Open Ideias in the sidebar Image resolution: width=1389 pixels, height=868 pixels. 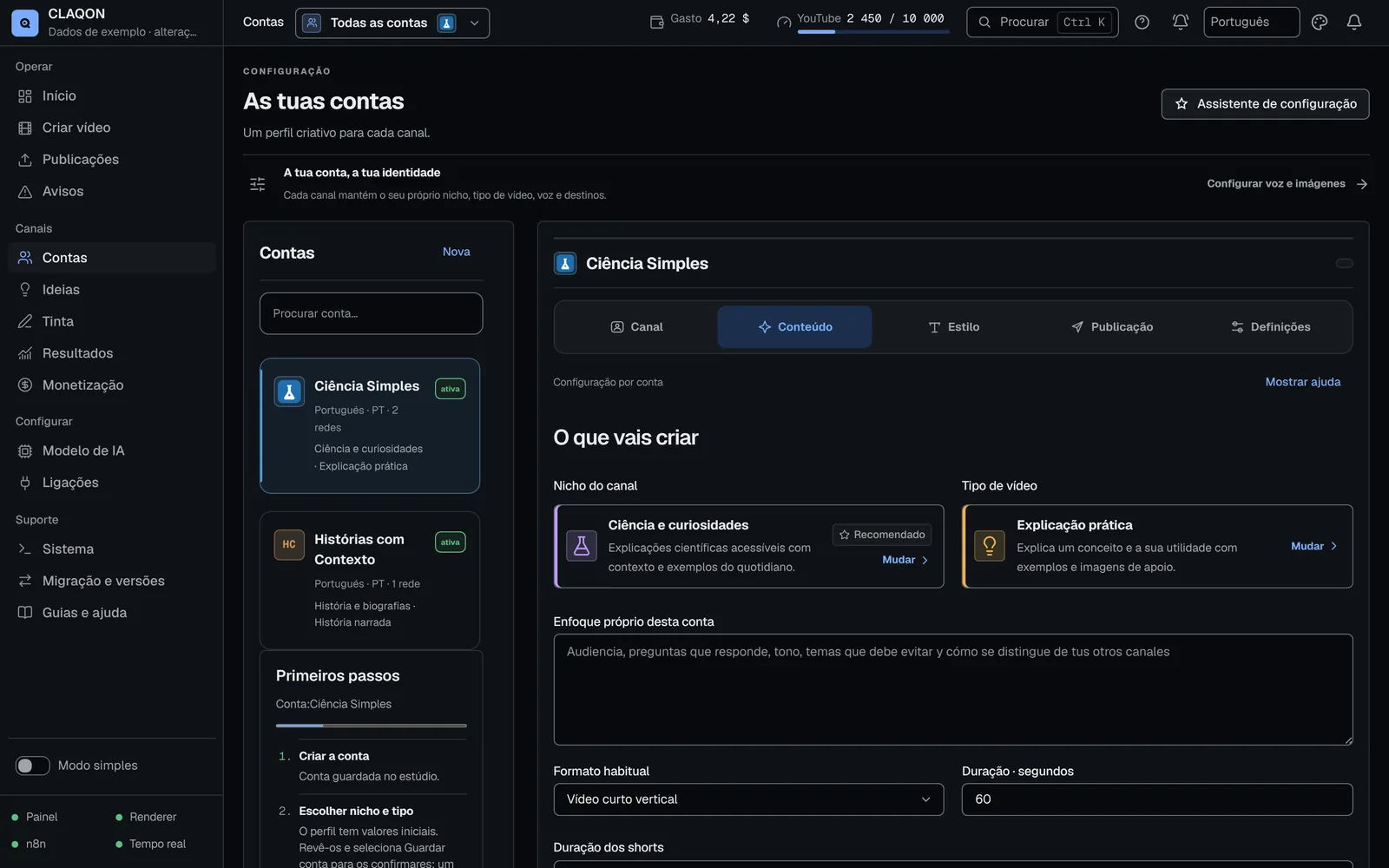(x=111, y=289)
